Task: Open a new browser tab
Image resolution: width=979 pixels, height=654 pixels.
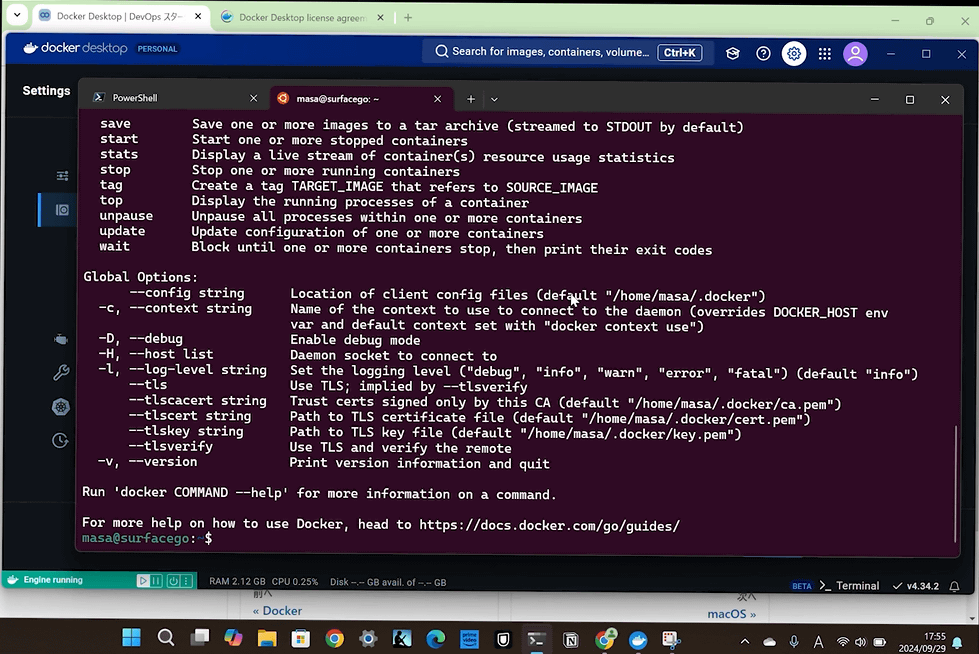Action: [x=408, y=17]
